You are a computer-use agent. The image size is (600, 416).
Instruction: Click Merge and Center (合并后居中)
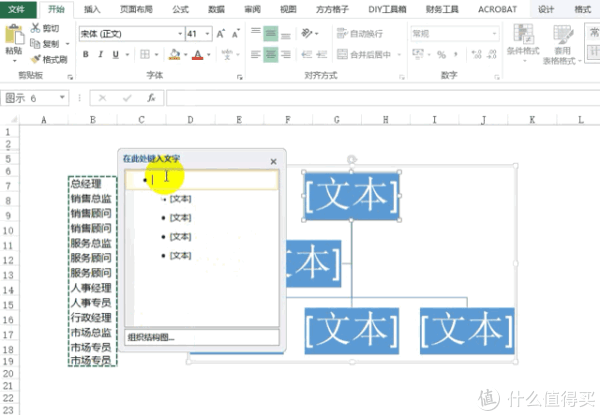pos(364,55)
